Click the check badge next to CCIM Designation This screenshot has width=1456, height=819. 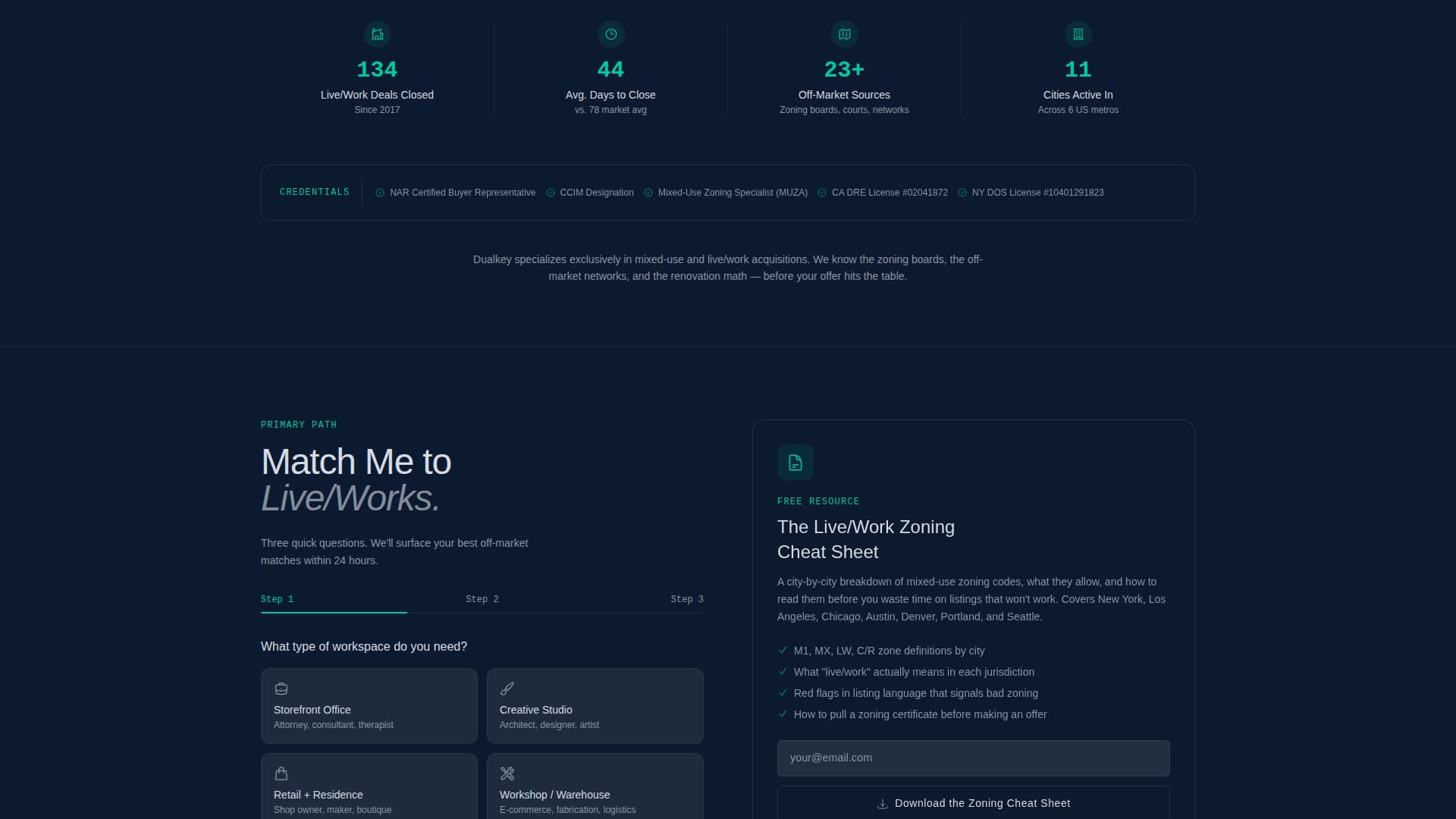(x=550, y=193)
